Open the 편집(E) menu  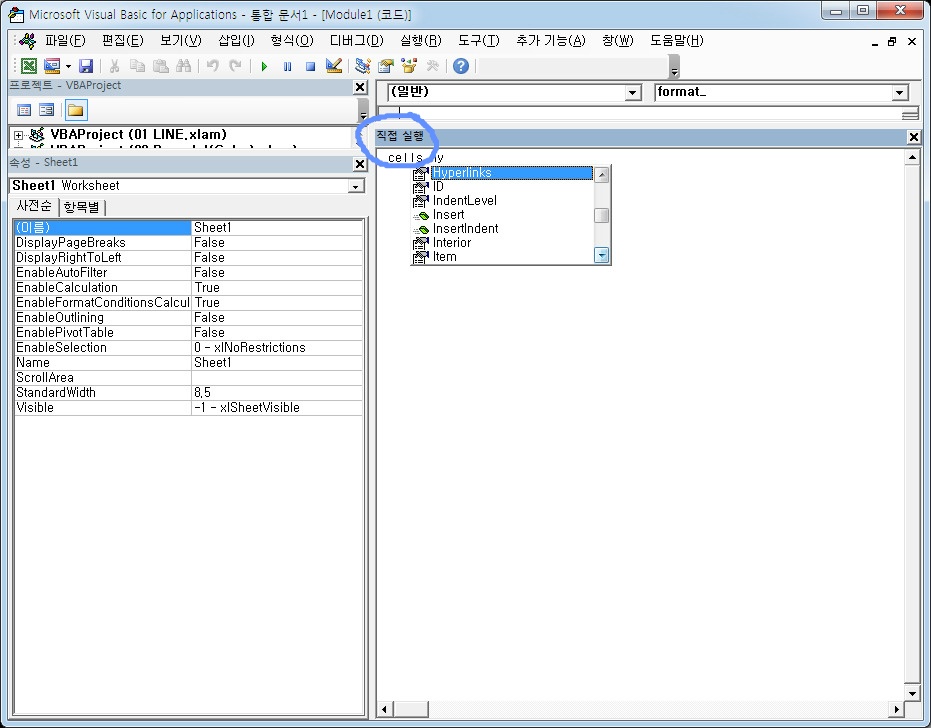pyautogui.click(x=123, y=40)
